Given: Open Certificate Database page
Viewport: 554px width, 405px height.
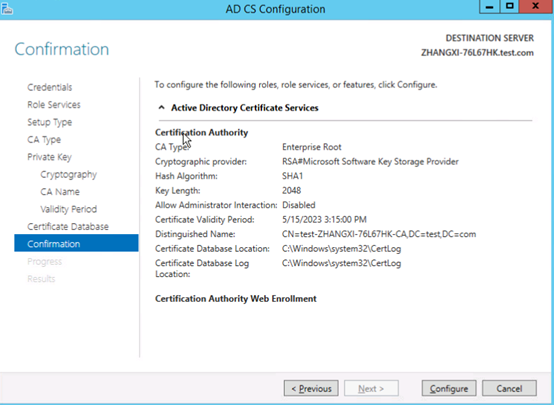Looking at the screenshot, I should point(68,227).
